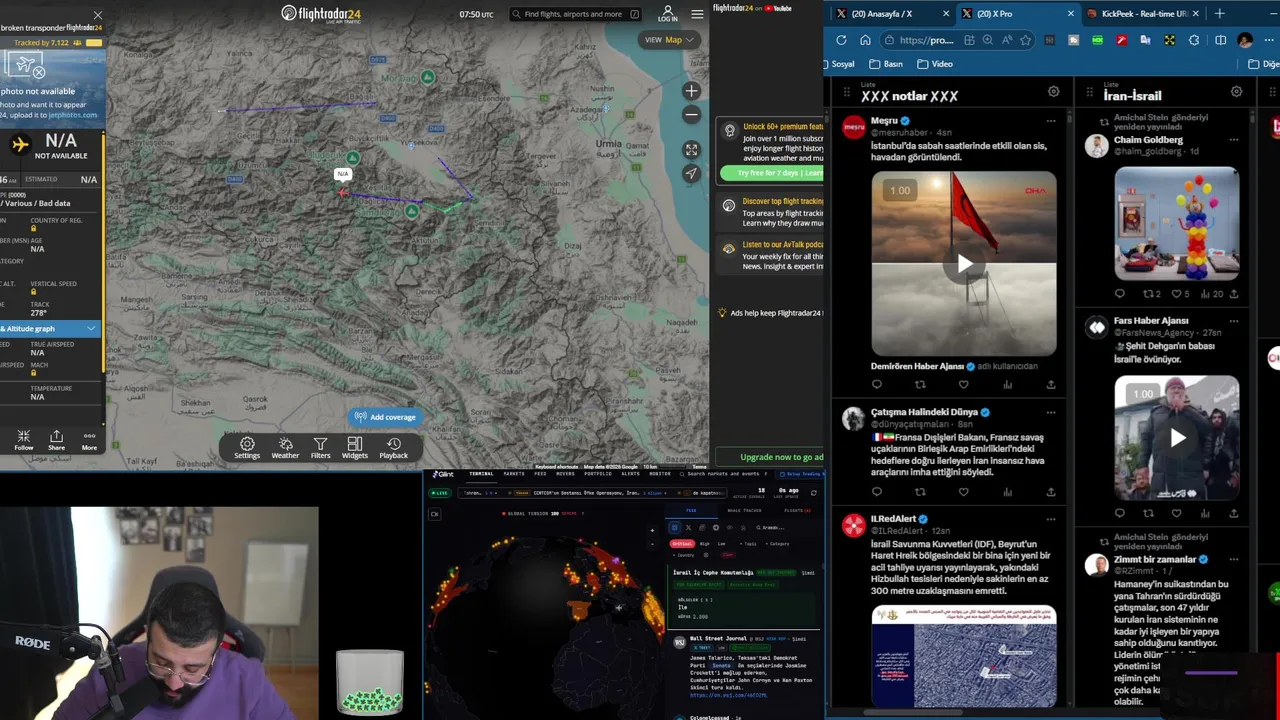Add page to favorites star icon
This screenshot has width=1280, height=720.
tap(1025, 40)
